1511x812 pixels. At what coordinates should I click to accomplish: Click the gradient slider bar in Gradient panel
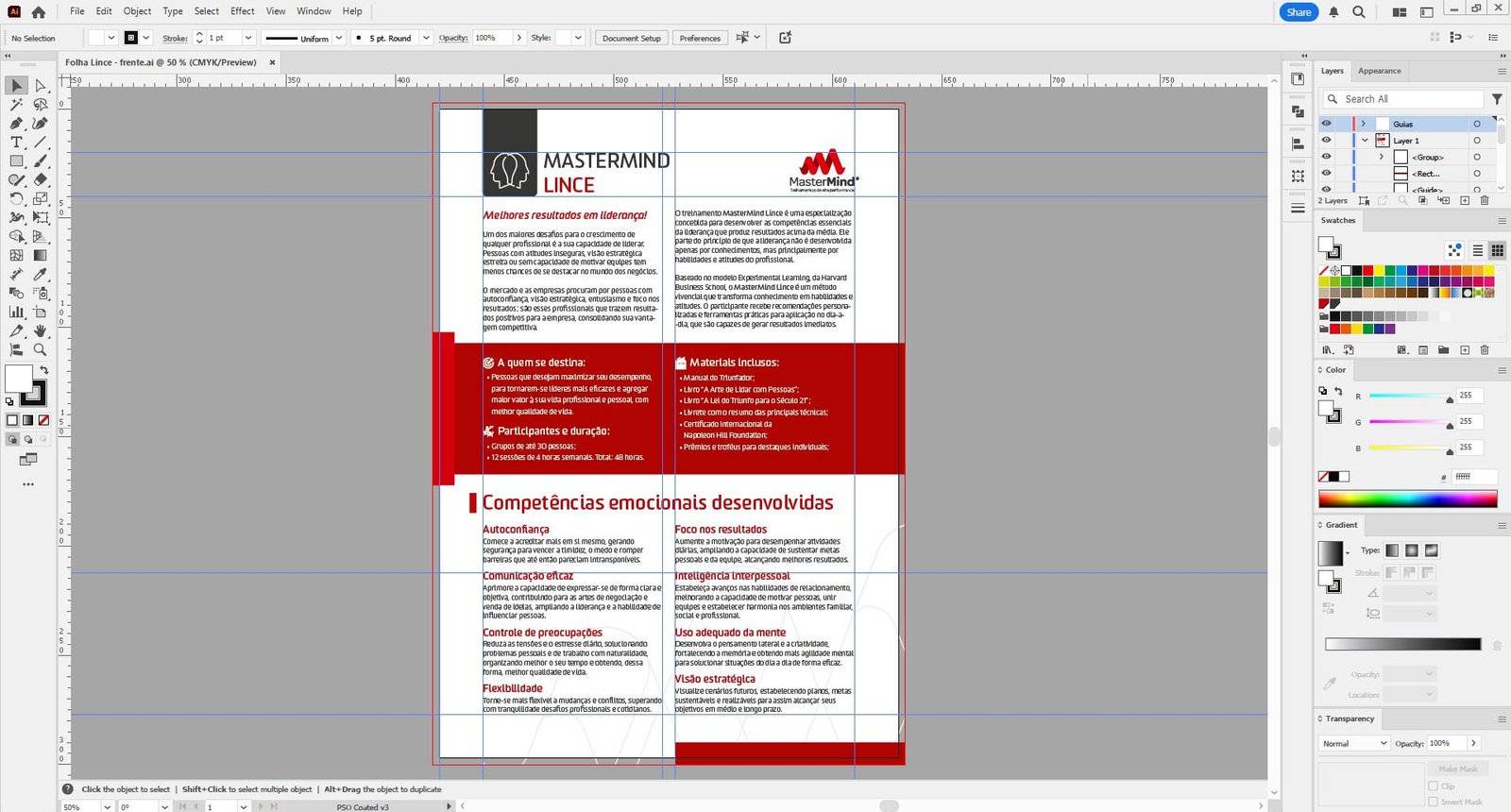[1402, 644]
